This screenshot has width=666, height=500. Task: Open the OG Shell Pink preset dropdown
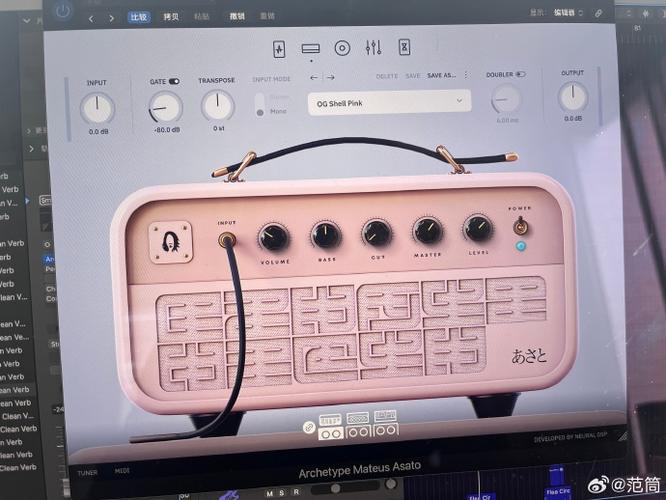pos(389,102)
